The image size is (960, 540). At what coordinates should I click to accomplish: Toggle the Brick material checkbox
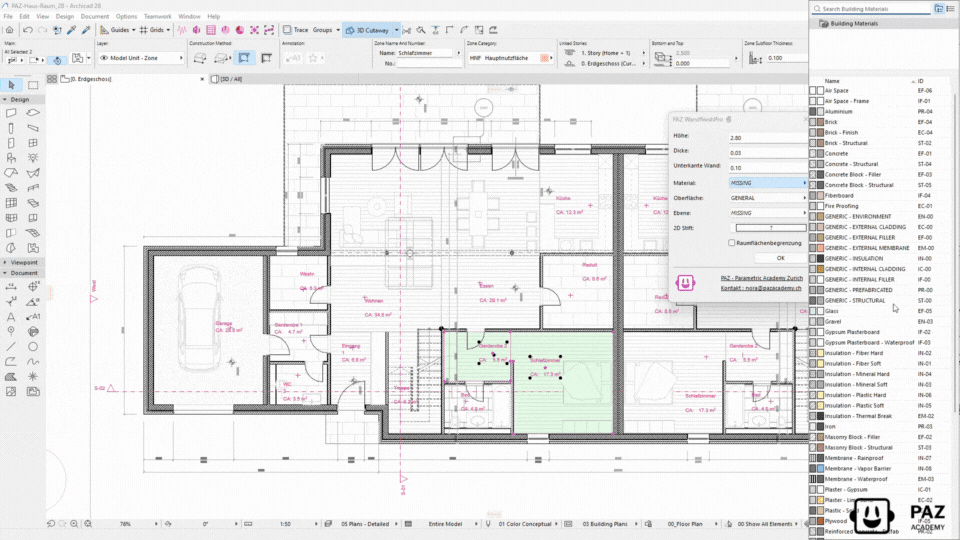point(812,122)
